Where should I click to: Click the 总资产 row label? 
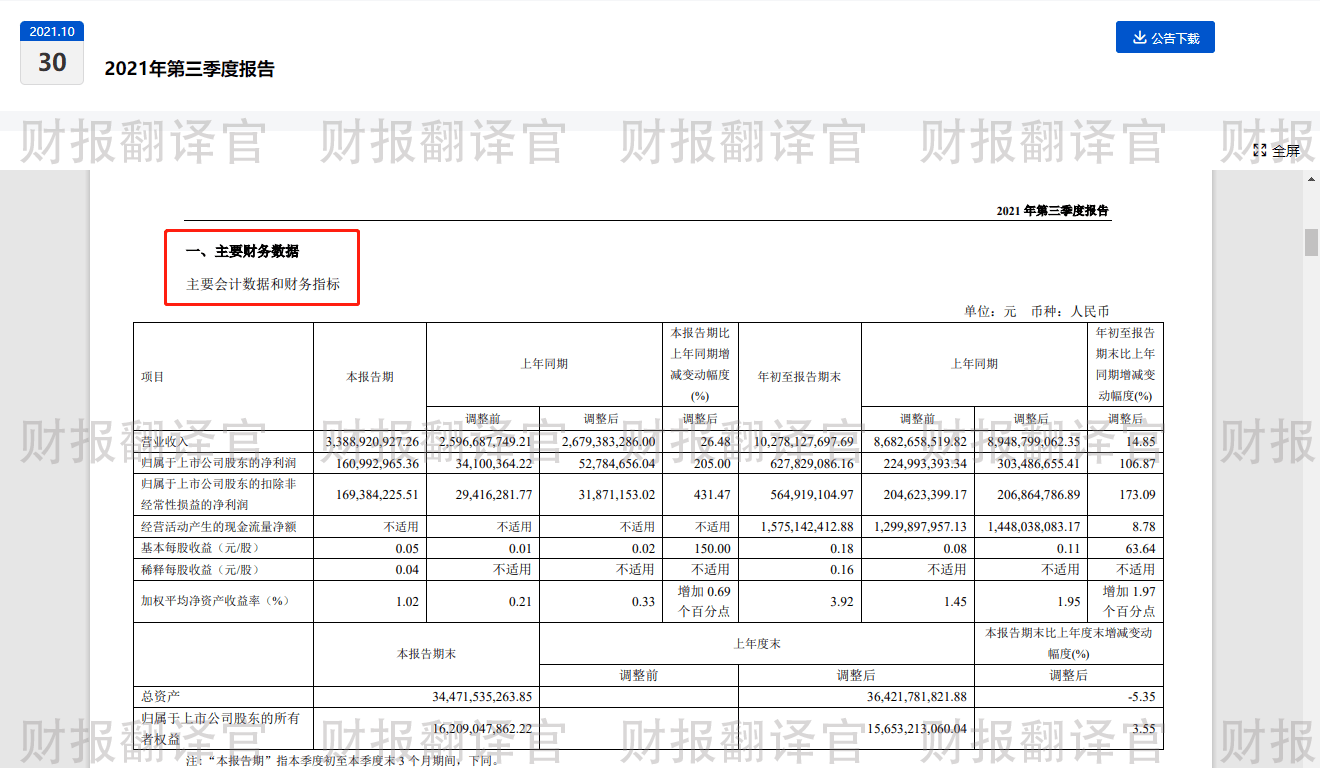161,695
